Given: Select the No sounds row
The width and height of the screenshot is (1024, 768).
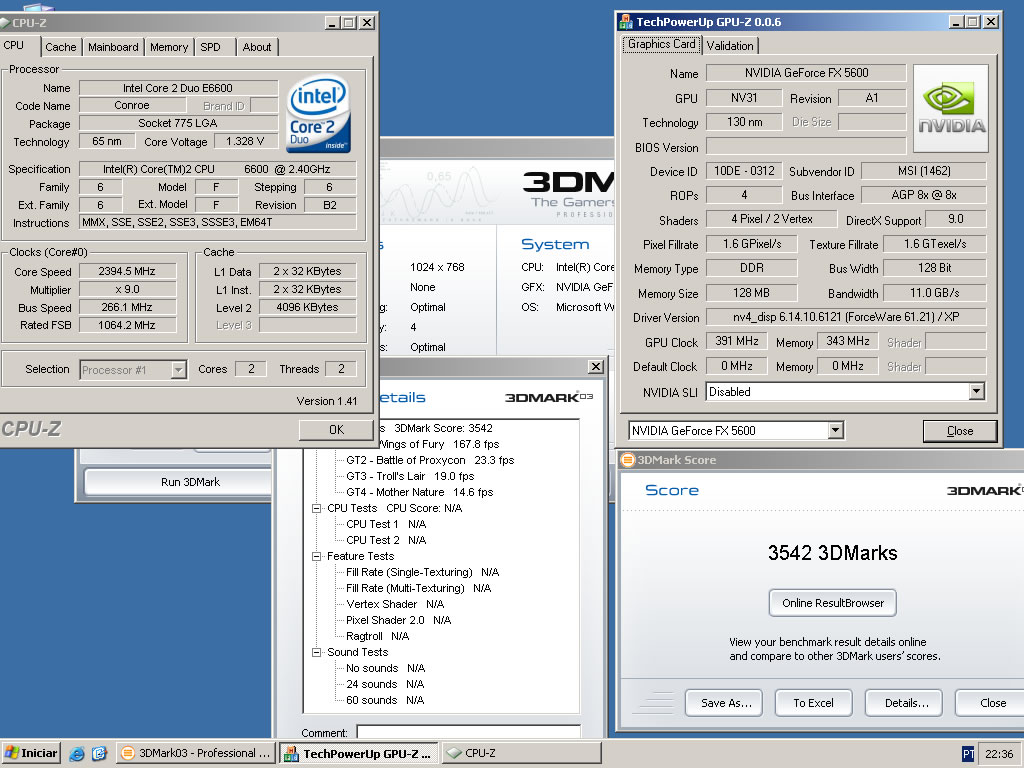Looking at the screenshot, I should [x=385, y=669].
